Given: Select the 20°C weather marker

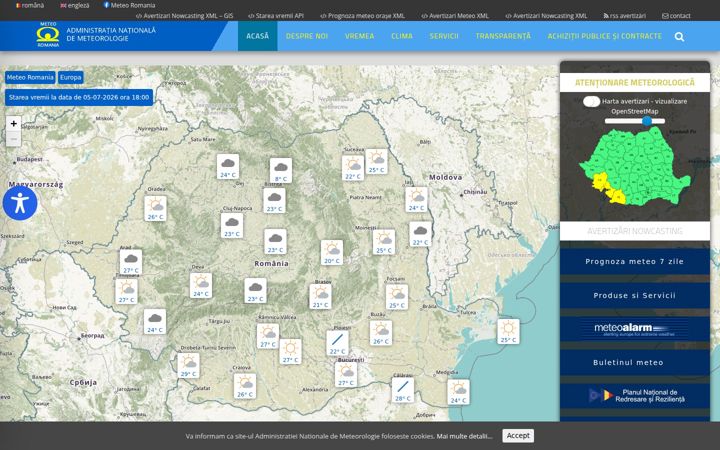Looking at the screenshot, I should click(332, 252).
